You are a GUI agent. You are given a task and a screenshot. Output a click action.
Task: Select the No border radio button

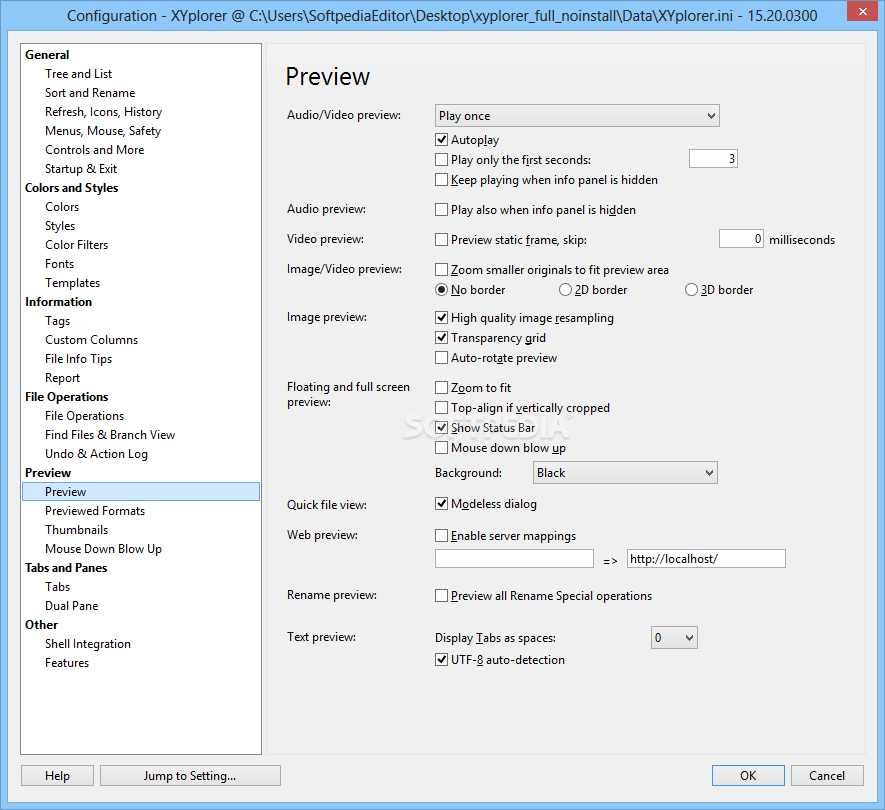click(441, 290)
